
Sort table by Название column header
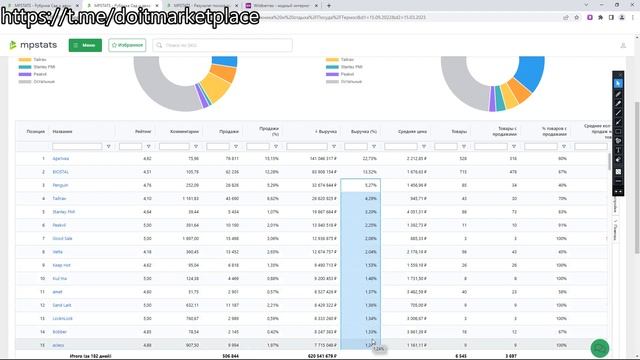(x=62, y=131)
